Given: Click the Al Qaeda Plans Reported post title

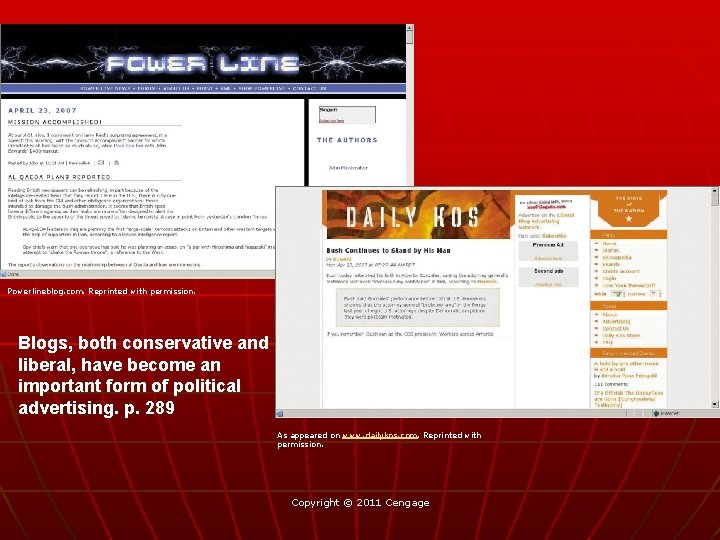Looking at the screenshot, I should (59, 177).
